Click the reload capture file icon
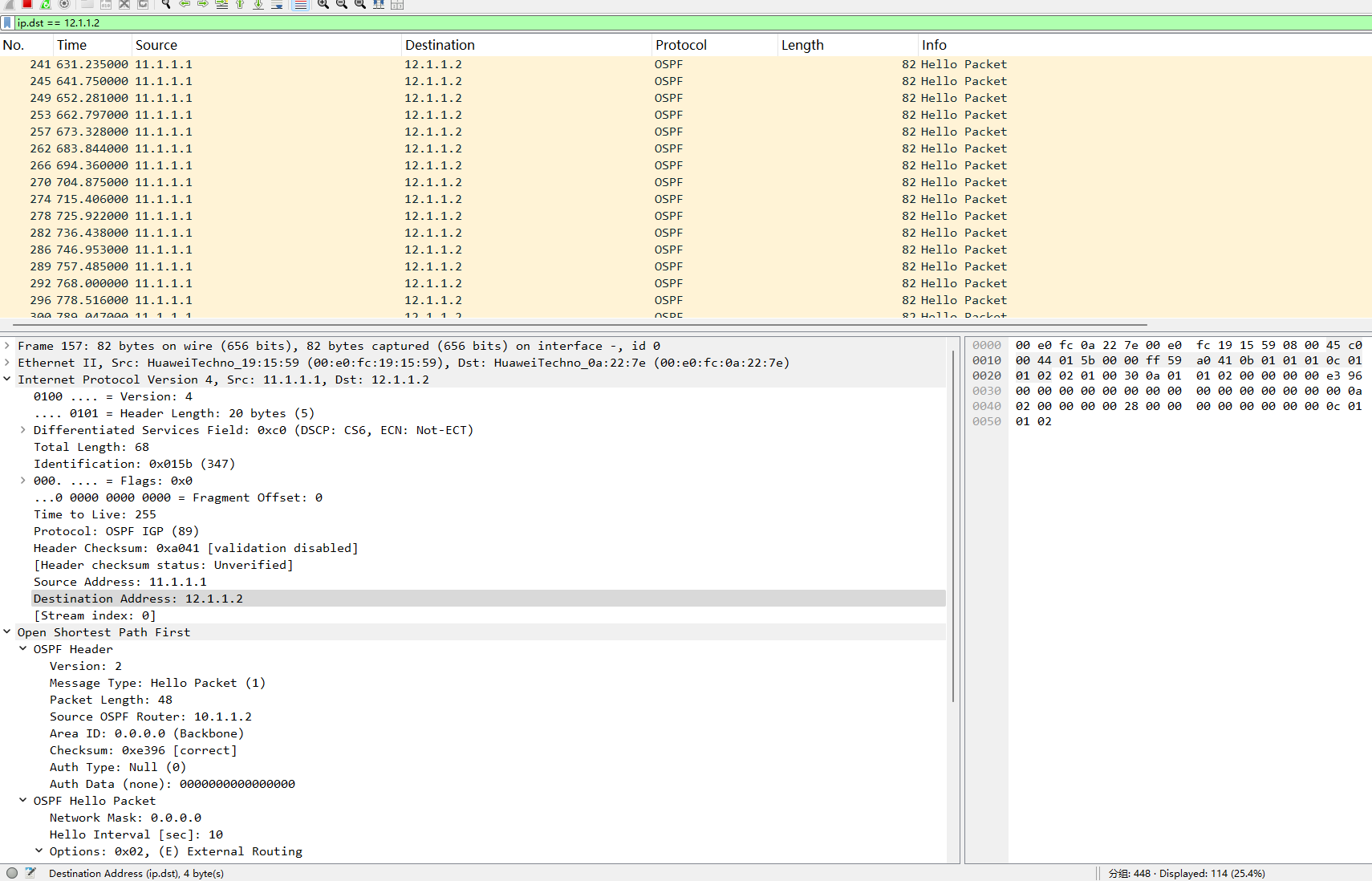The height and width of the screenshot is (881, 1372). (x=143, y=4)
